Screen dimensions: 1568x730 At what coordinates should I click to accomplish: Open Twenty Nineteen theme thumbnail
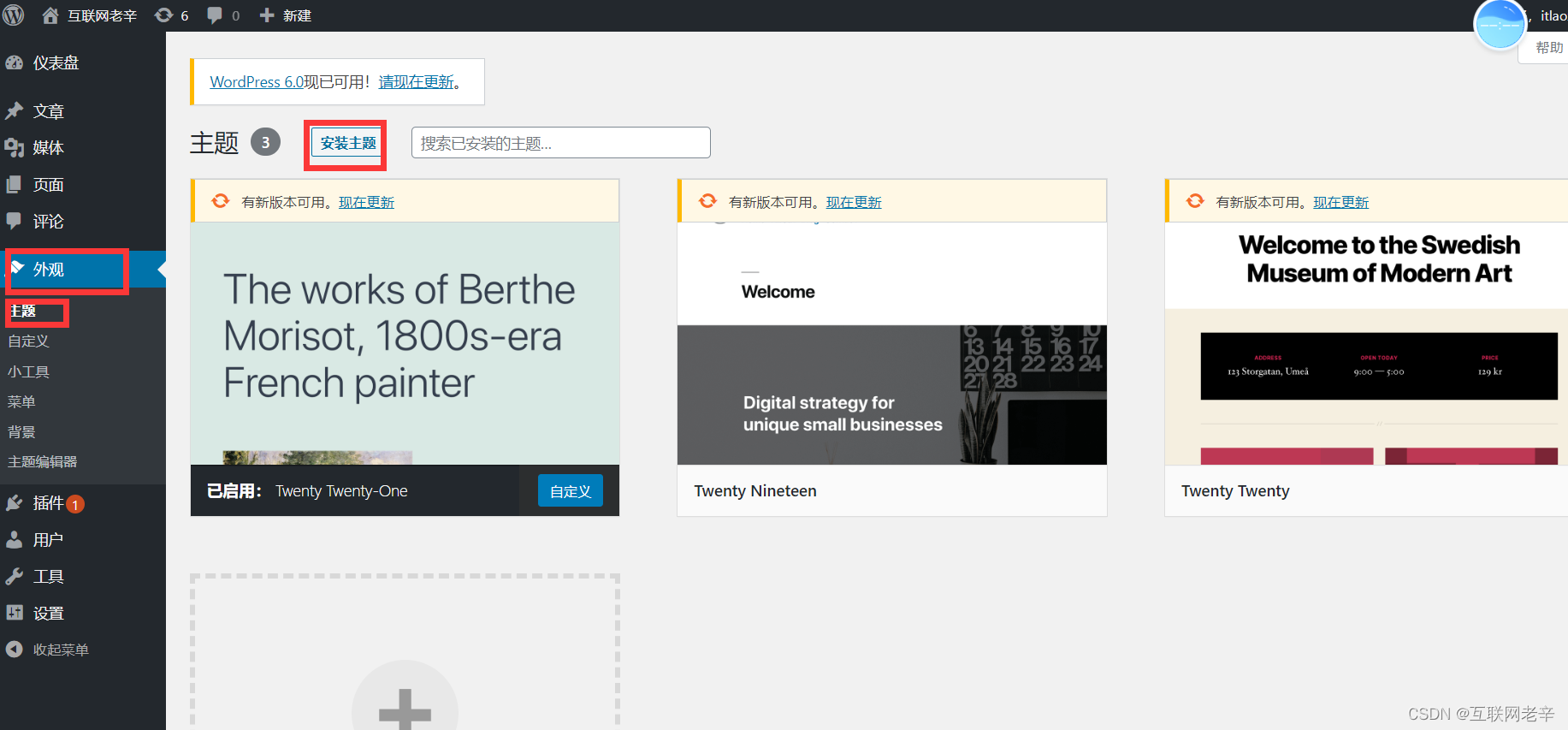click(x=892, y=343)
